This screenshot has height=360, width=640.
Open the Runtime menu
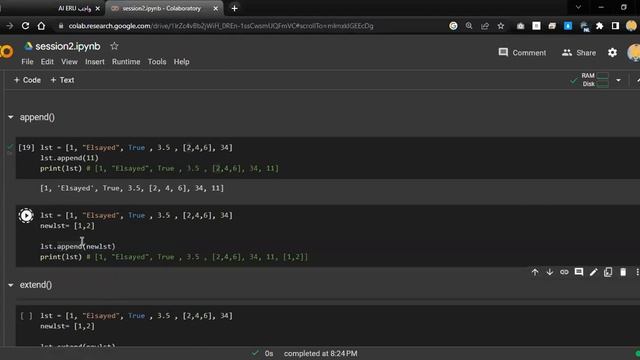[126, 62]
